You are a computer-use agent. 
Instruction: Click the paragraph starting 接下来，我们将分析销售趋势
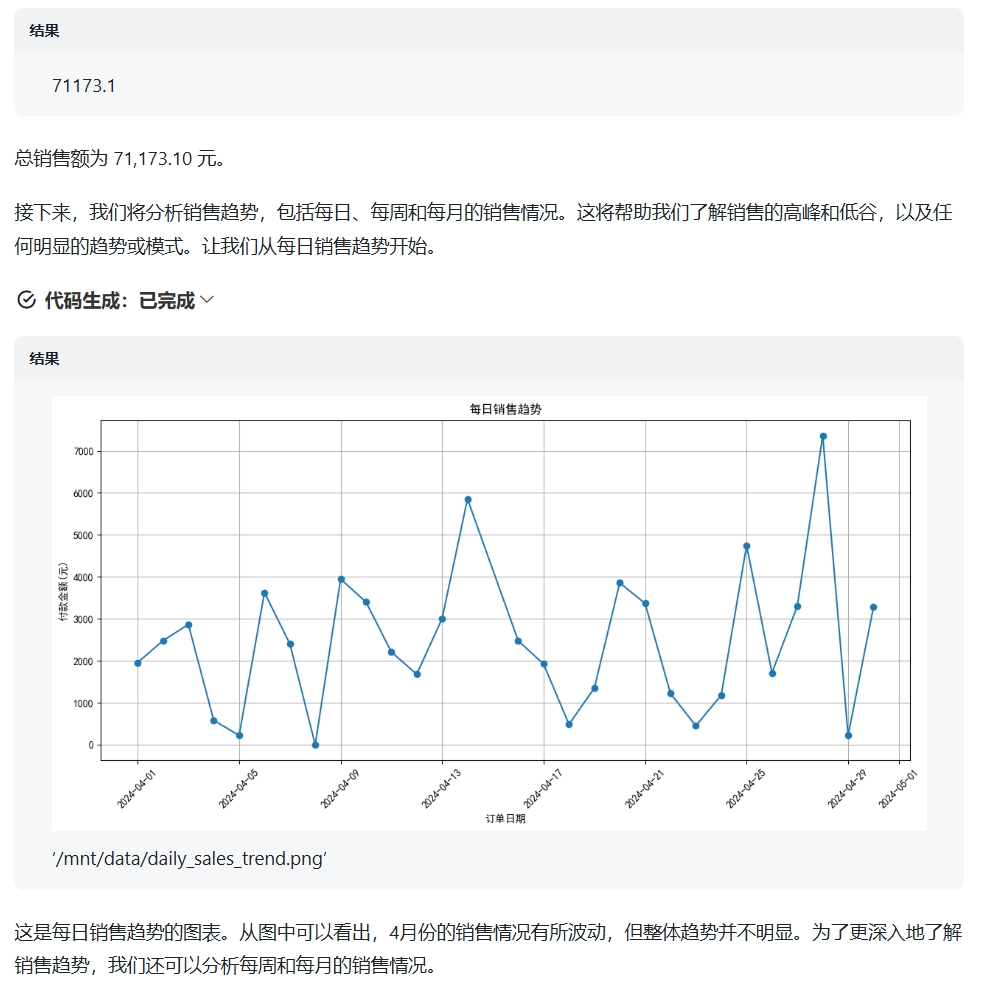point(483,229)
